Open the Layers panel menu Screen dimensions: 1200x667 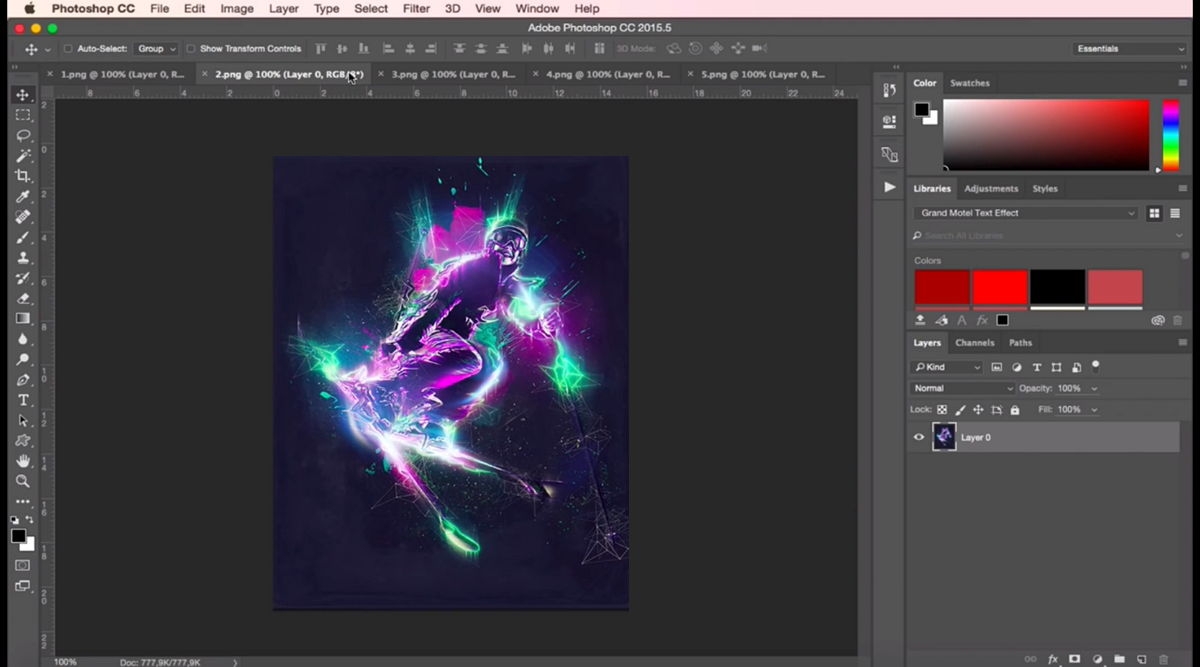point(1183,343)
